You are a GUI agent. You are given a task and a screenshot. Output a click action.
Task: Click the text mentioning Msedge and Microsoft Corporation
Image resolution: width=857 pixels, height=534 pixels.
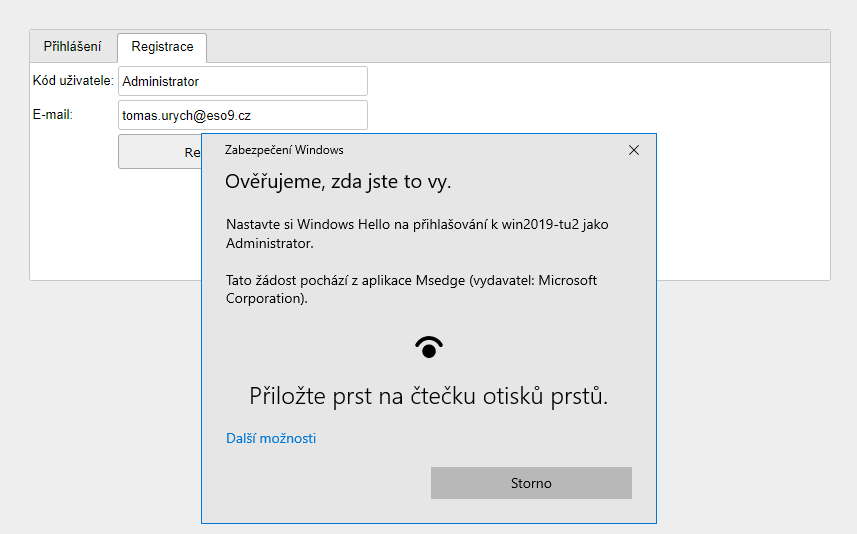click(x=411, y=289)
